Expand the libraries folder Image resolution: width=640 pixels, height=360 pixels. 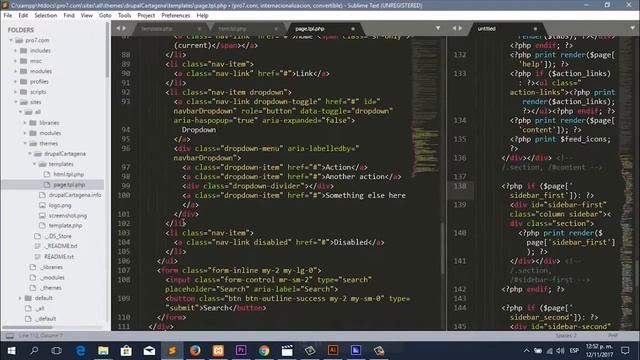tap(24, 123)
